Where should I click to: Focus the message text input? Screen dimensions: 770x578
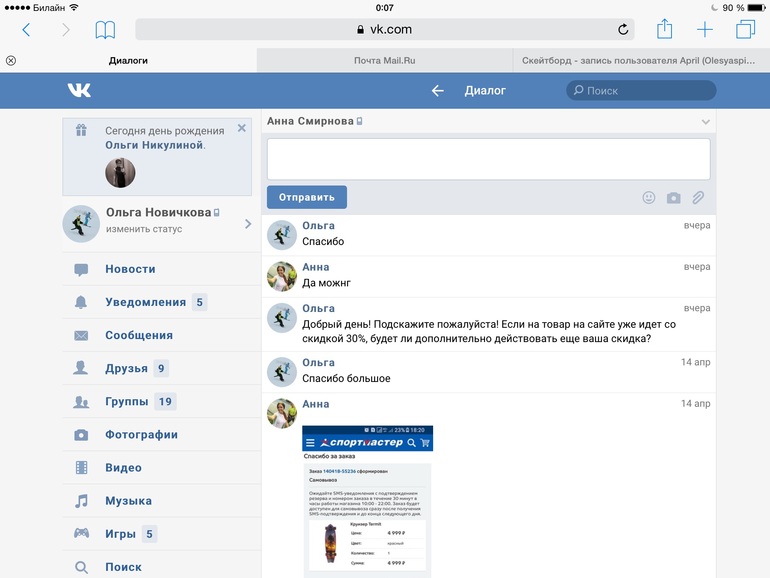tap(488, 159)
